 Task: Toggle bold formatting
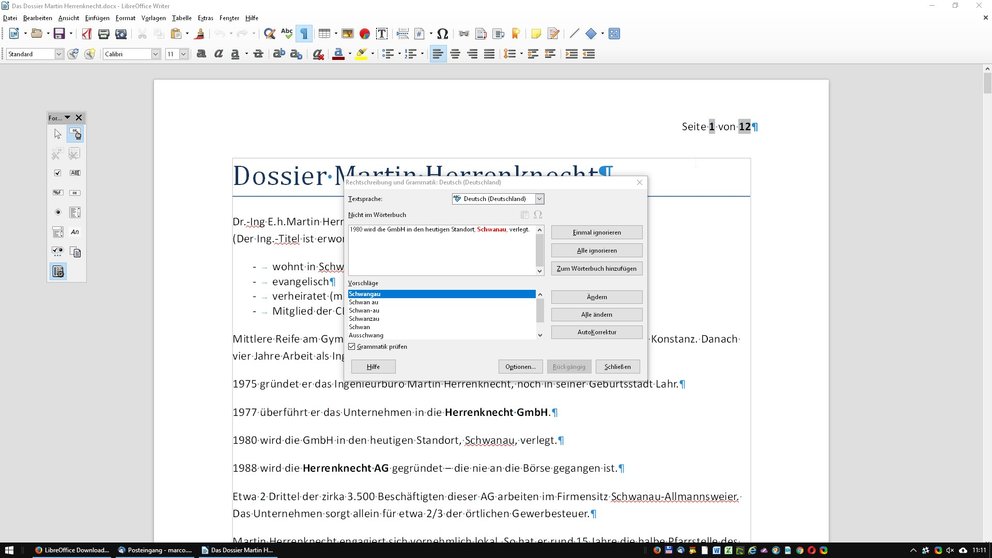click(x=201, y=54)
